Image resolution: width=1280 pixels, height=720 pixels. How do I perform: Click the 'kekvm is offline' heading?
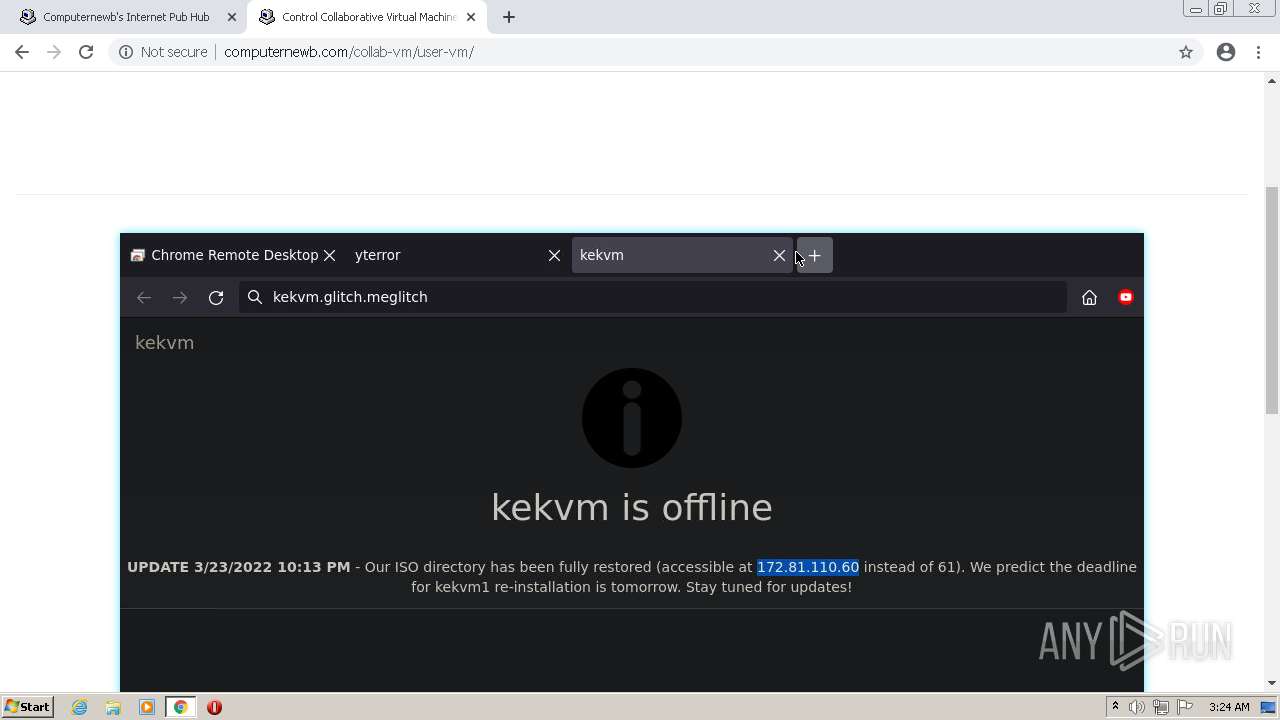tap(632, 507)
